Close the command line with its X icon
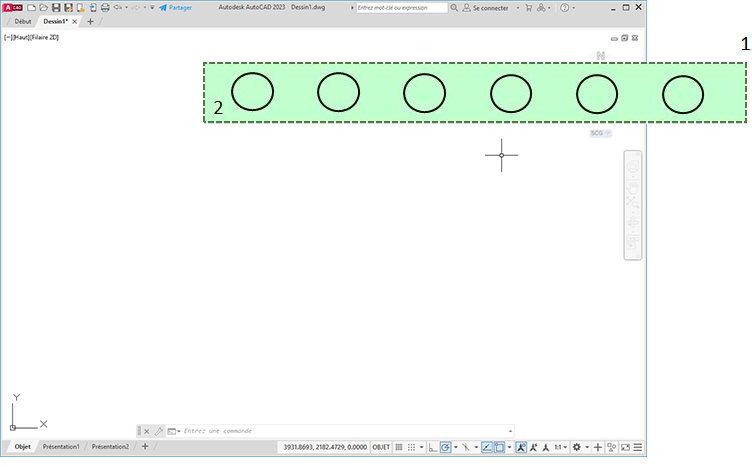752x467 pixels. pos(147,431)
